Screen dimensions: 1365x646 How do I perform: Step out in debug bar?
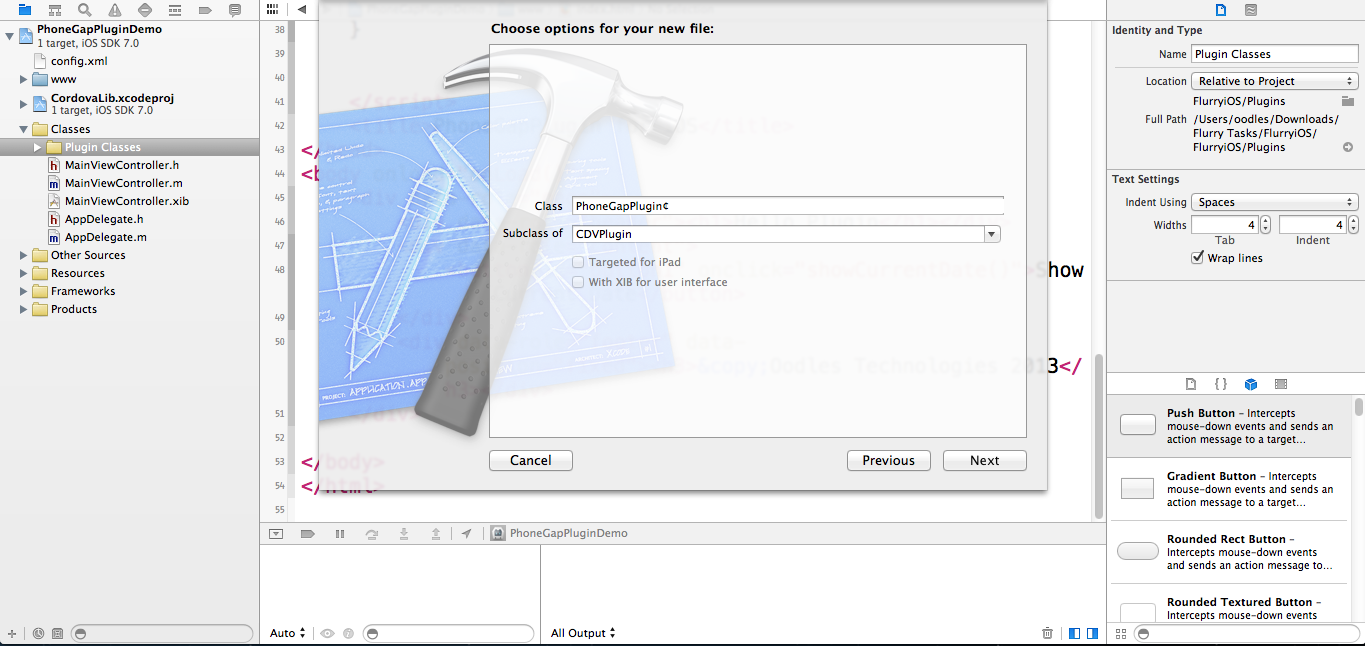coord(436,534)
